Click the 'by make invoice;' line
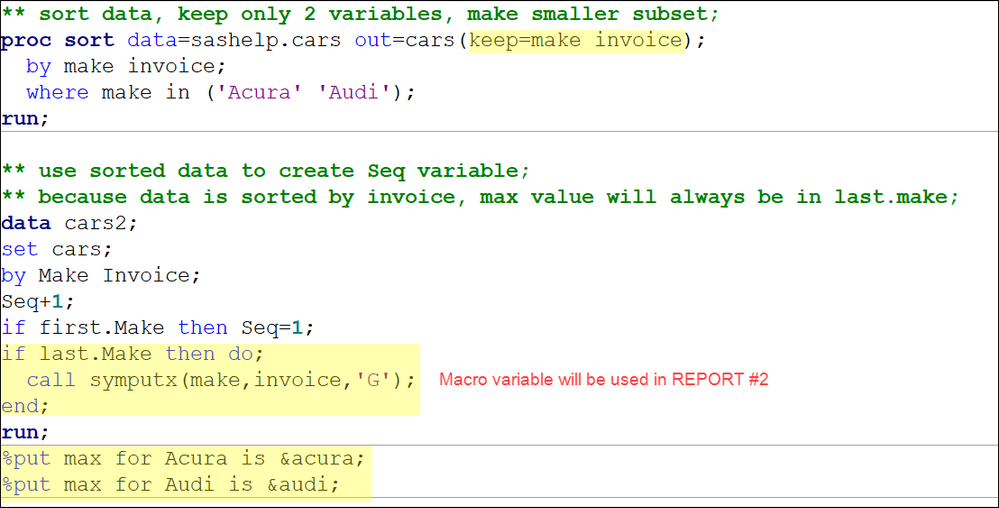Image resolution: width=999 pixels, height=508 pixels. click(x=126, y=66)
